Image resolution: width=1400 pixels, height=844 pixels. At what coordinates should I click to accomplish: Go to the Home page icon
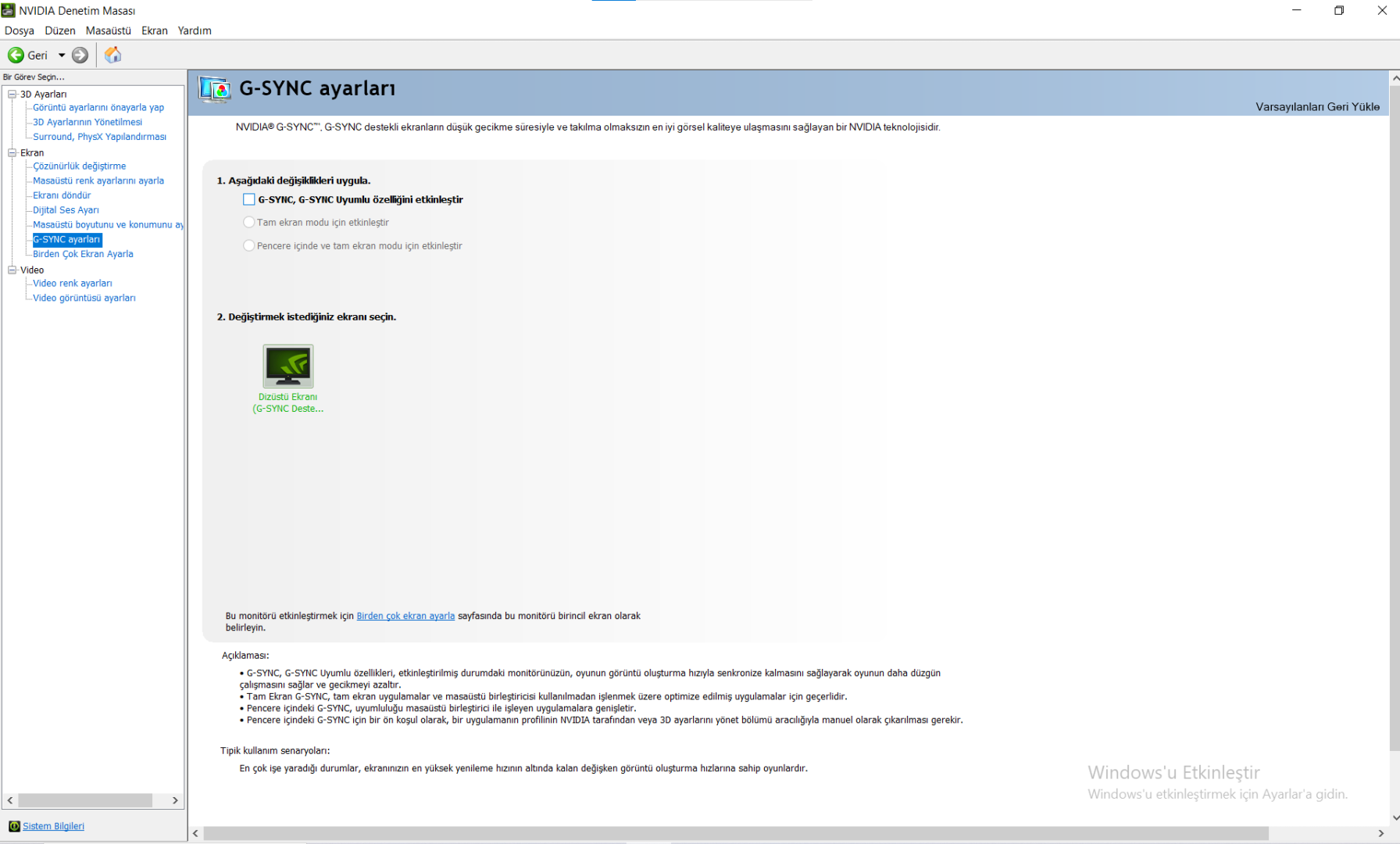coord(113,55)
